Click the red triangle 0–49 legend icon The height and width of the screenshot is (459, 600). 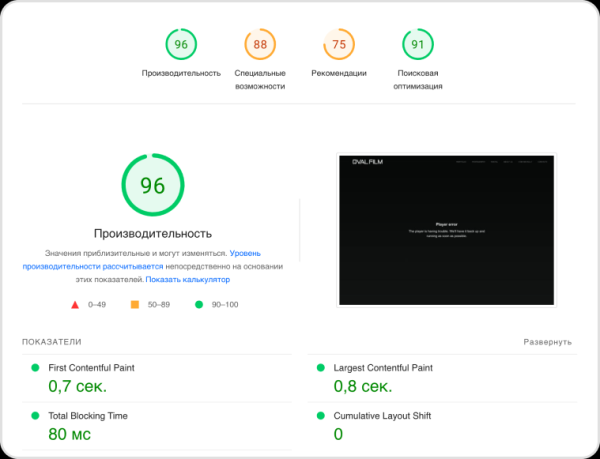point(74,305)
